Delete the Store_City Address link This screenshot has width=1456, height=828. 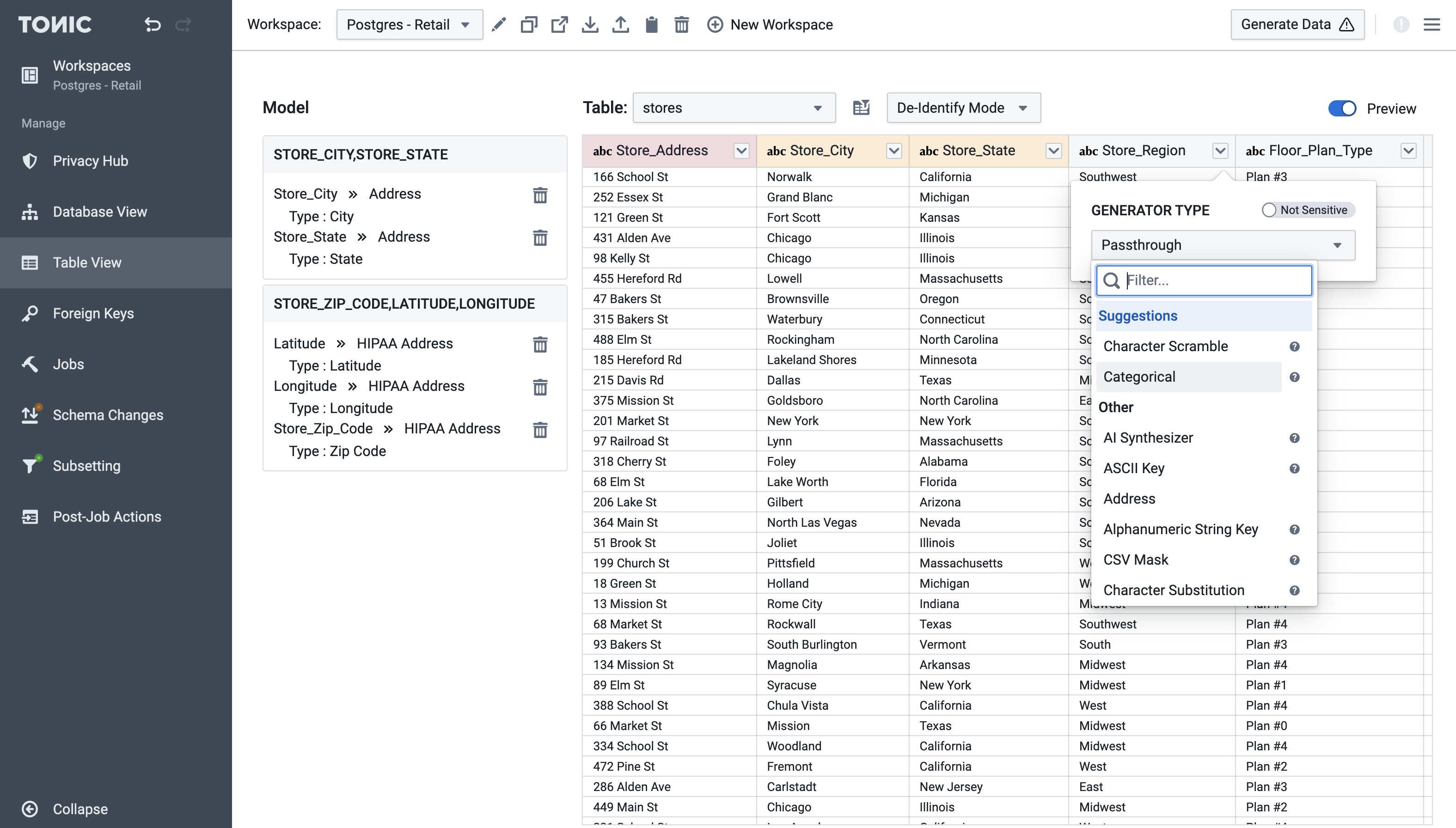pyautogui.click(x=540, y=195)
